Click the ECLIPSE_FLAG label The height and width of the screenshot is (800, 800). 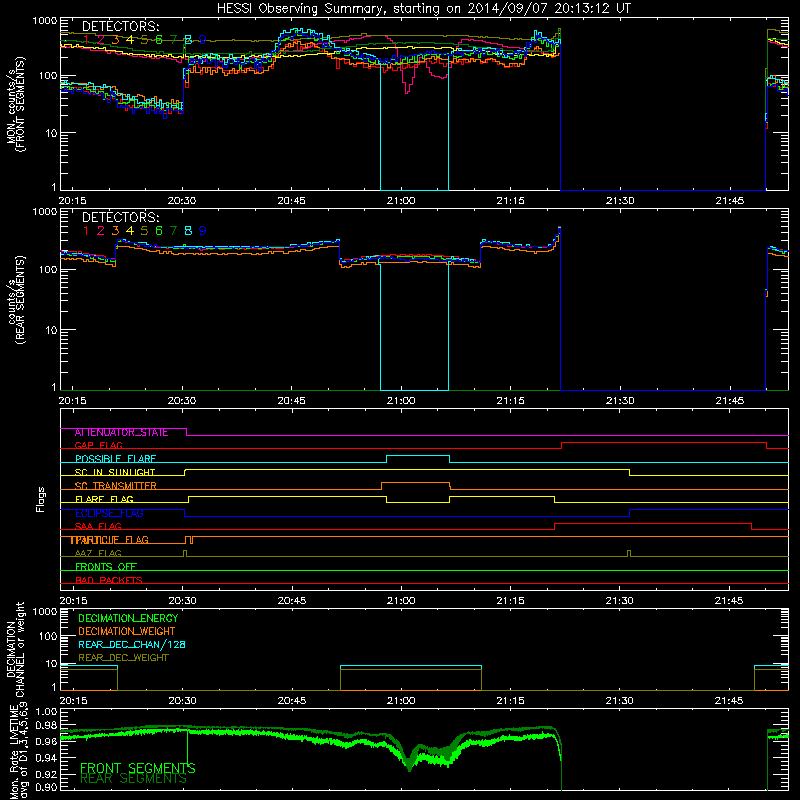coord(109,513)
